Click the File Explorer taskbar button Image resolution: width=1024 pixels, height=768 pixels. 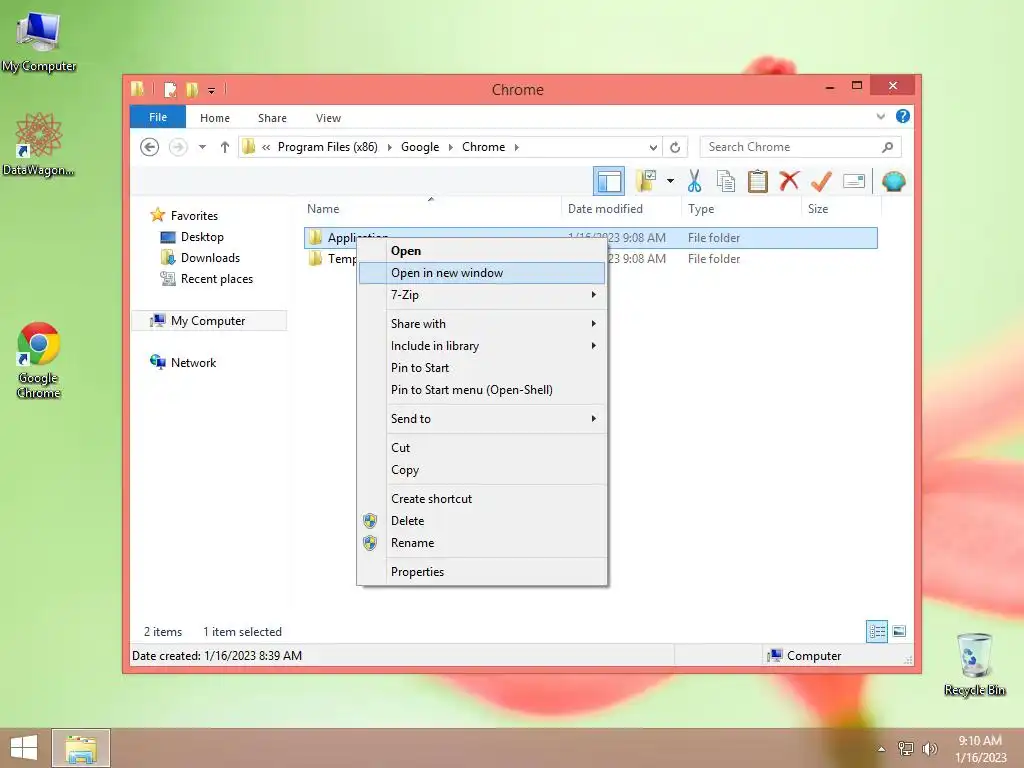click(81, 748)
